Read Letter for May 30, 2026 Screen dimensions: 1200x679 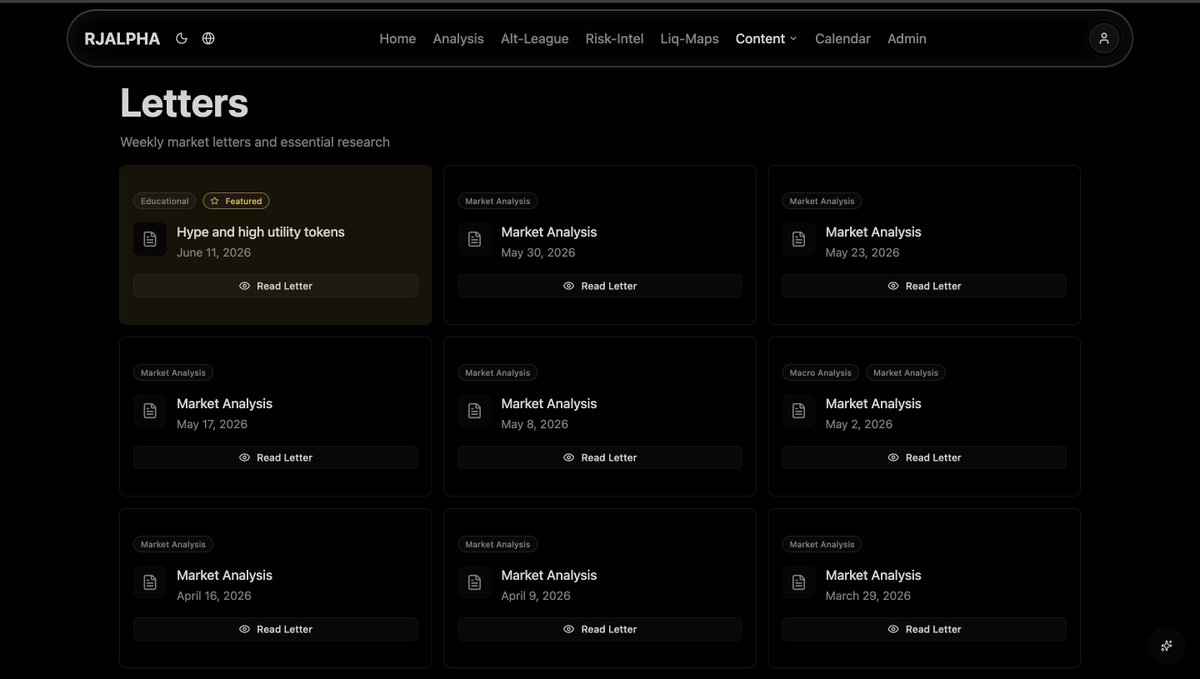(600, 286)
